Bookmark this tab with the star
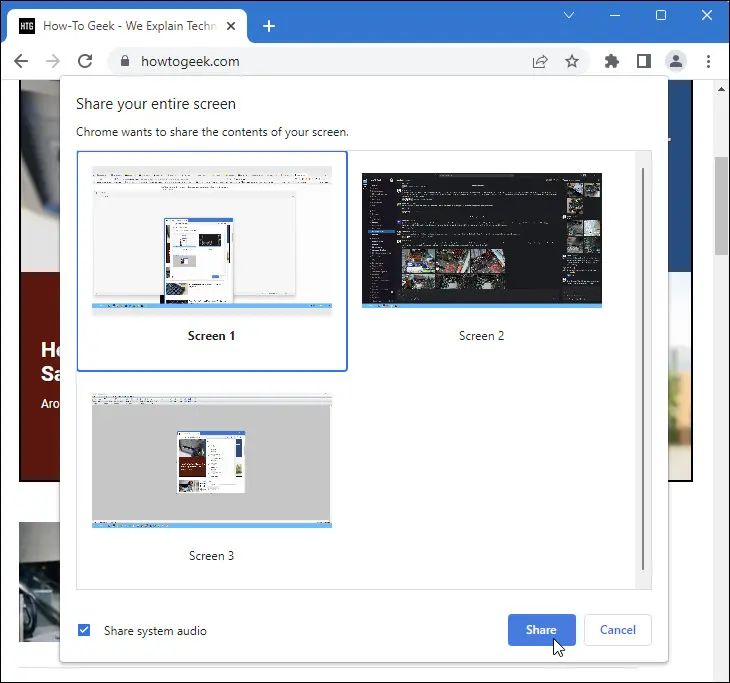Screen dimensions: 730x683 572,61
